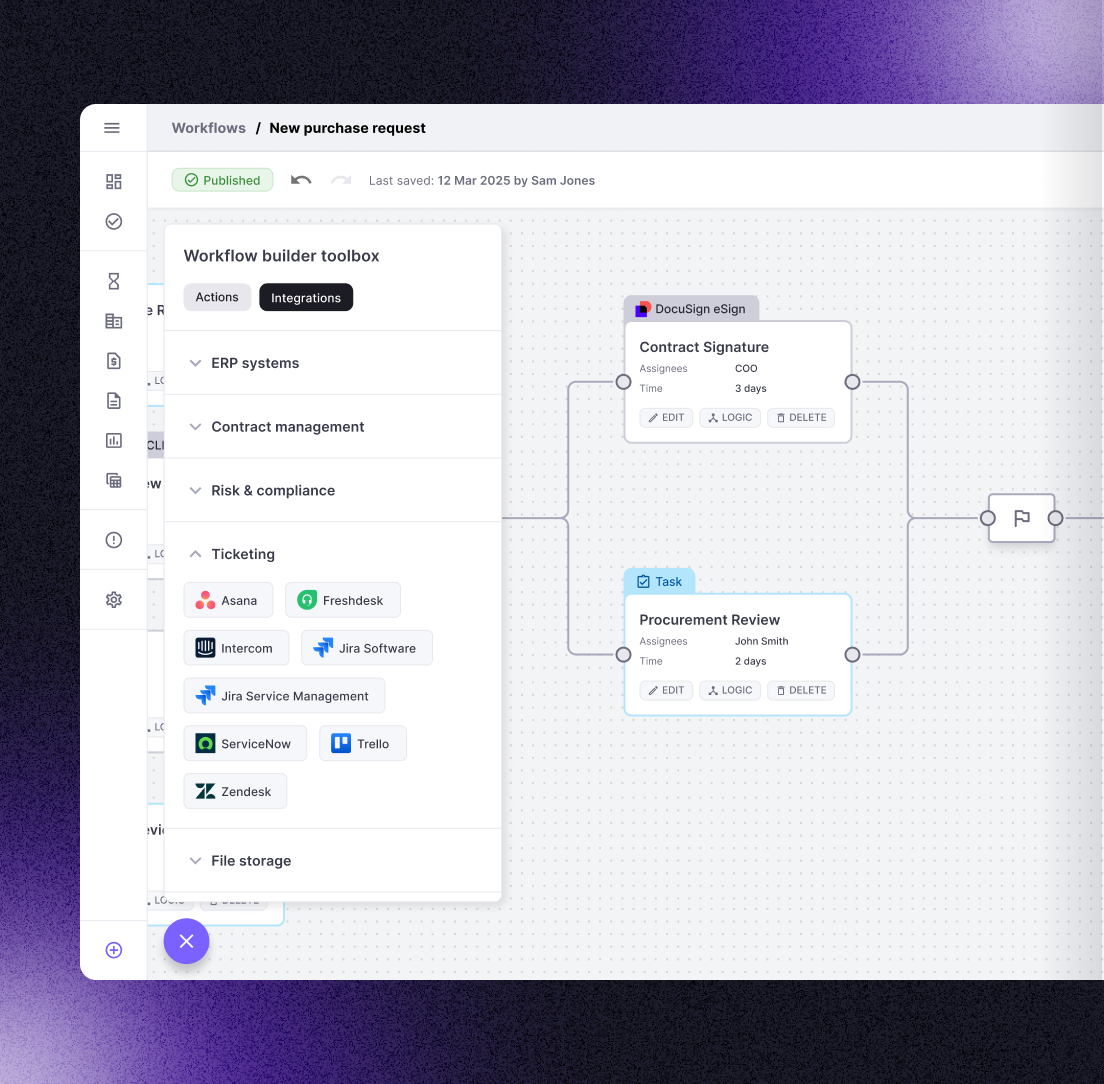Click the Published status badge

point(222,180)
